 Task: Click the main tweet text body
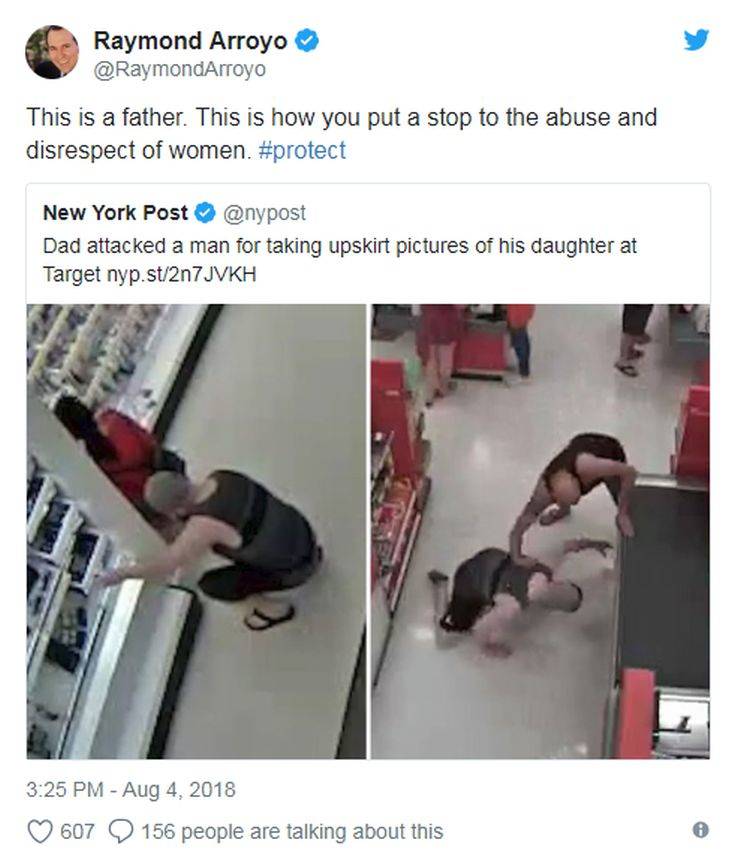point(341,133)
